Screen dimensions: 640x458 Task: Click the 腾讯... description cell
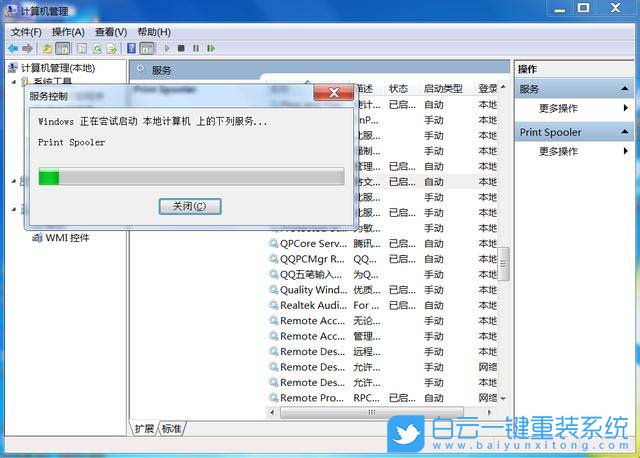click(x=367, y=244)
